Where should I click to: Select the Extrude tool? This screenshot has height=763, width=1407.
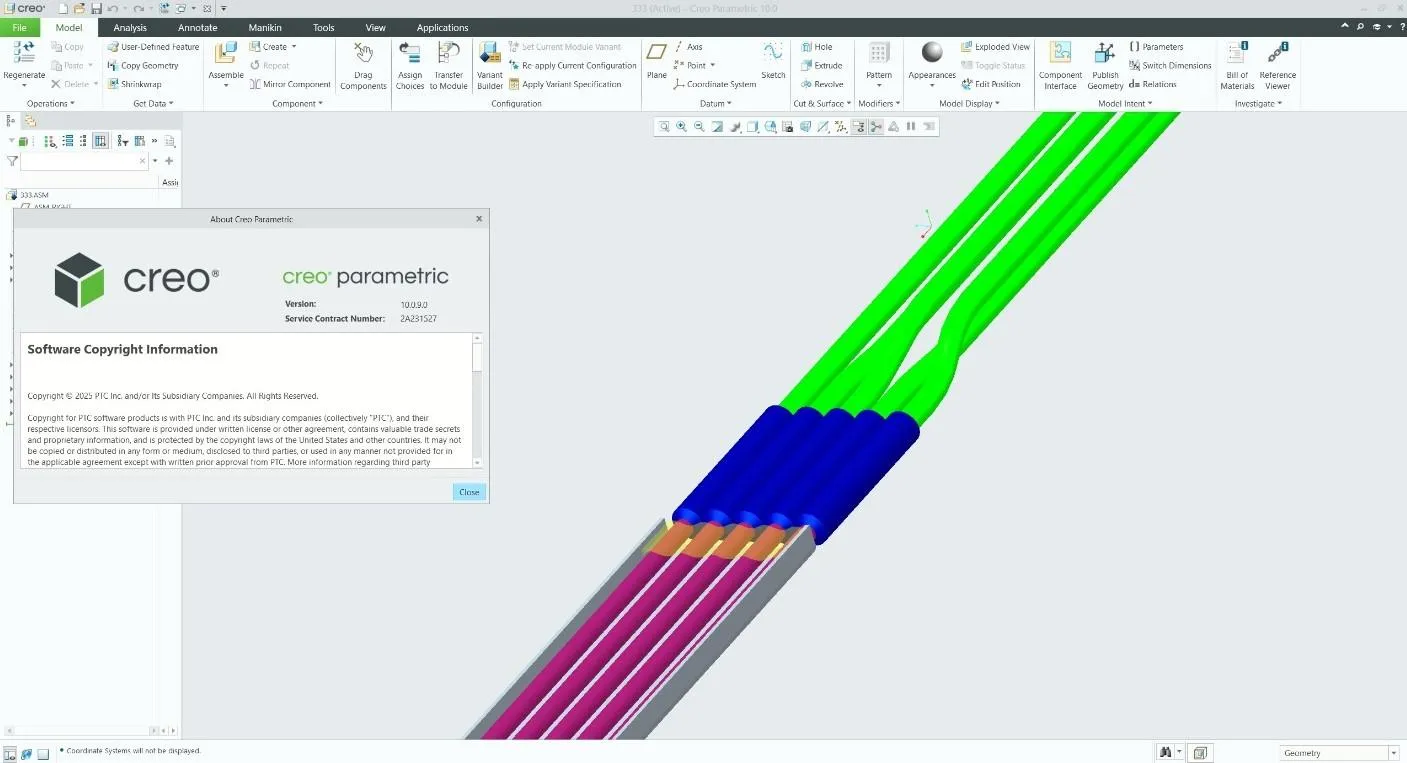pos(822,66)
